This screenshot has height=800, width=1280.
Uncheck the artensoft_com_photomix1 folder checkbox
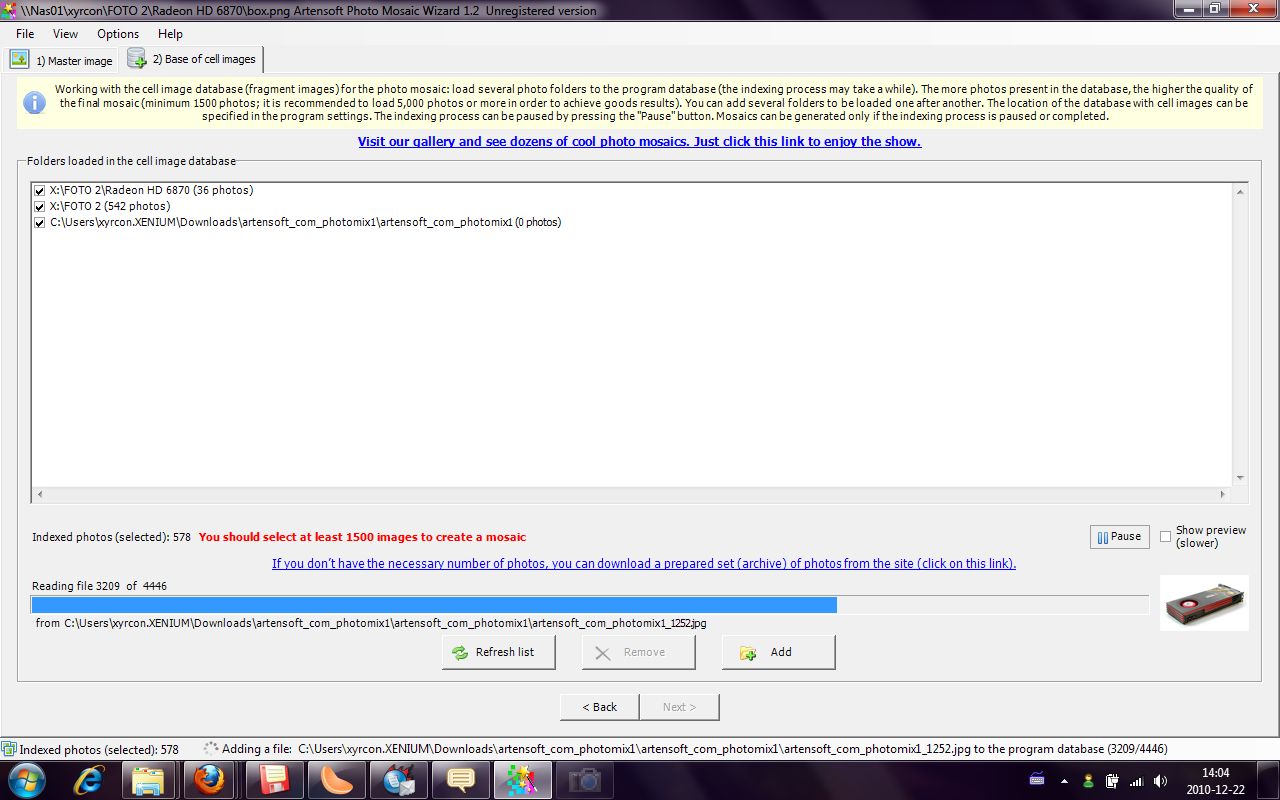click(39, 222)
